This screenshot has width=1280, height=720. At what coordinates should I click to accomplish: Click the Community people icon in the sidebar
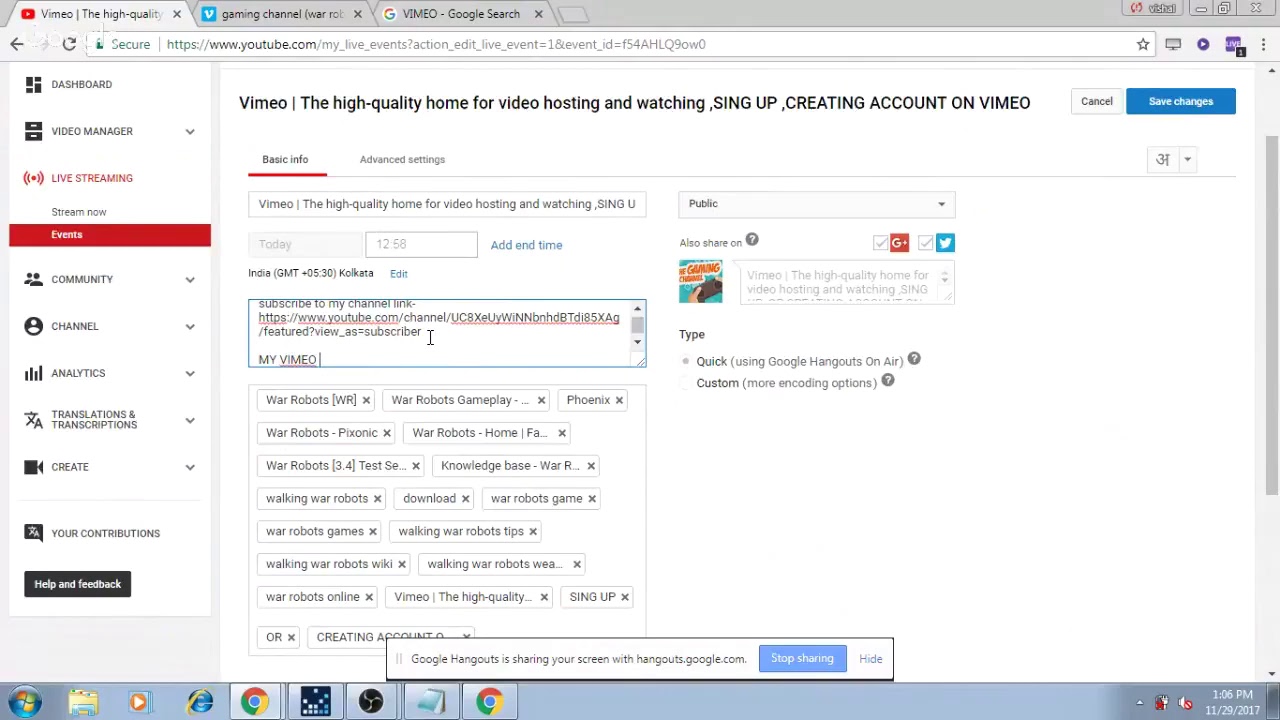point(33,279)
